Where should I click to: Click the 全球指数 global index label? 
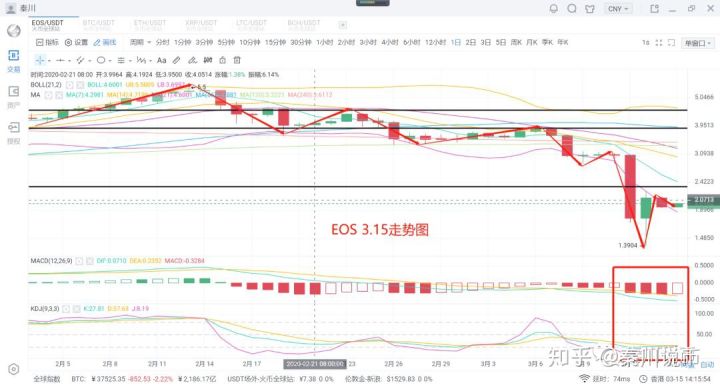pos(47,379)
